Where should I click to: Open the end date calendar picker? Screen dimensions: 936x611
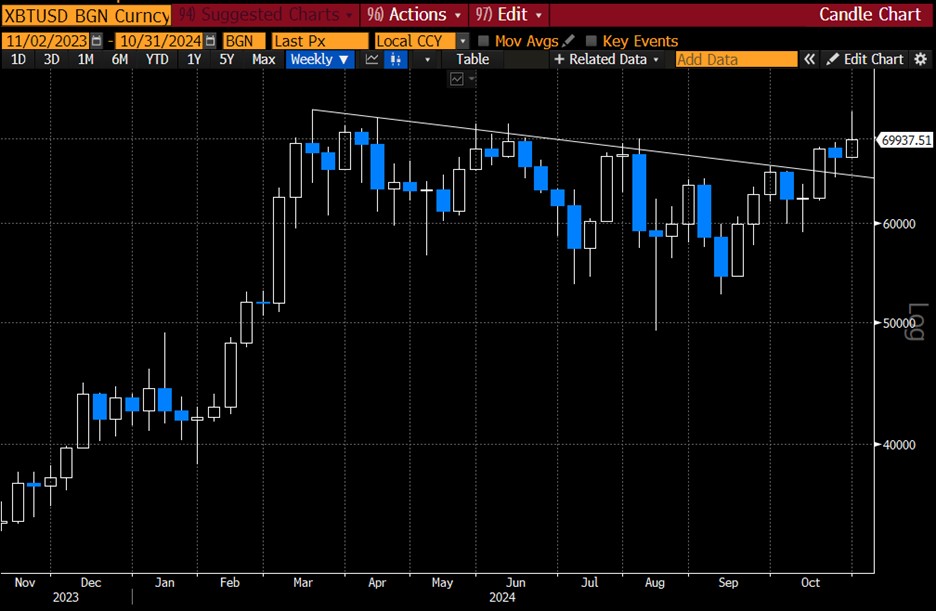(x=210, y=41)
